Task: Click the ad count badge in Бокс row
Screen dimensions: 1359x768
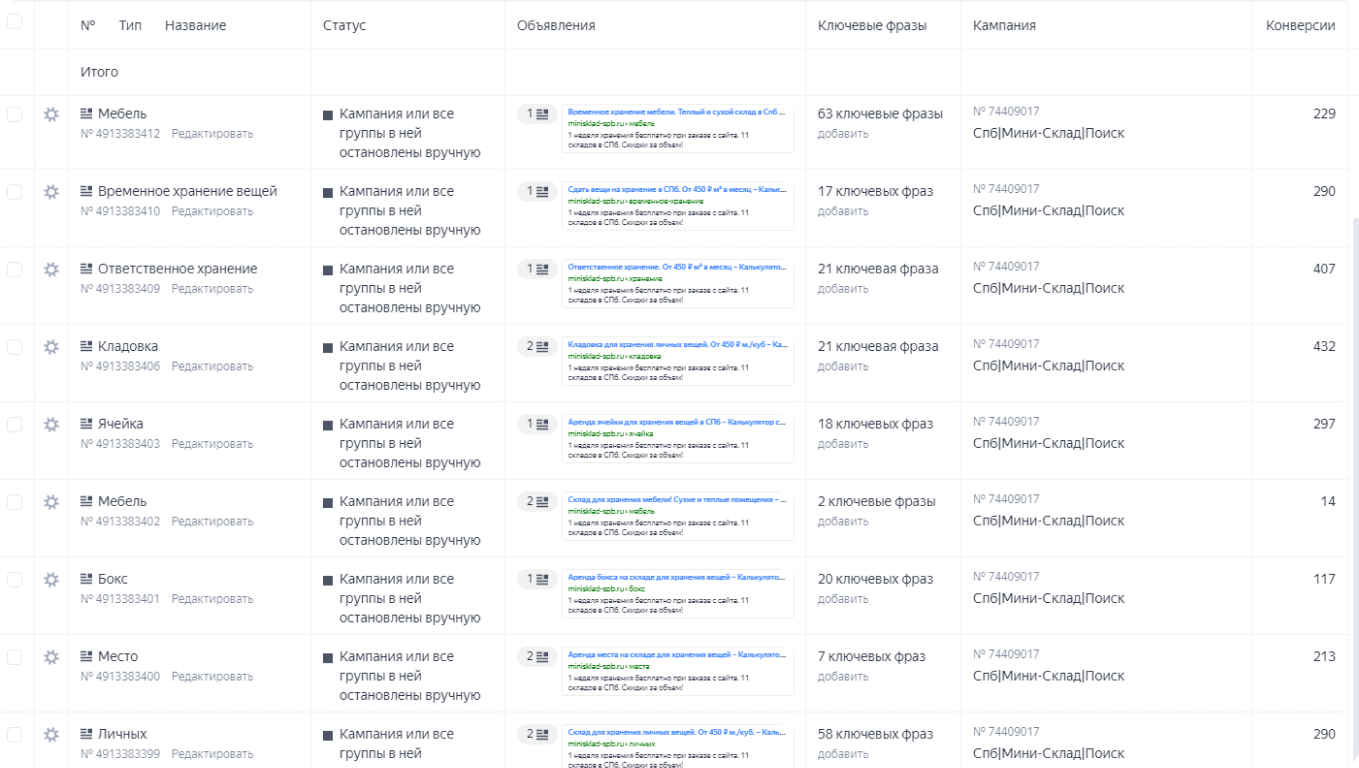Action: tap(537, 579)
